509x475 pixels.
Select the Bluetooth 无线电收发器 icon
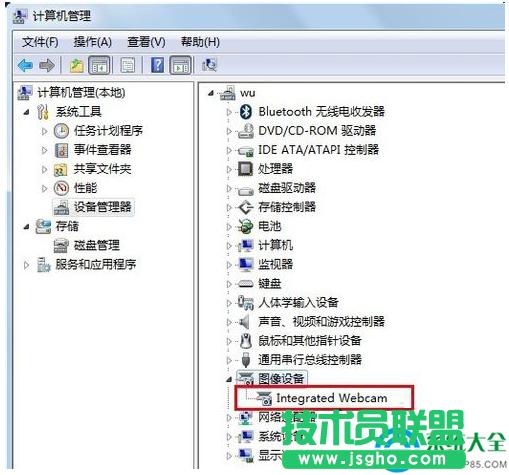[246, 112]
